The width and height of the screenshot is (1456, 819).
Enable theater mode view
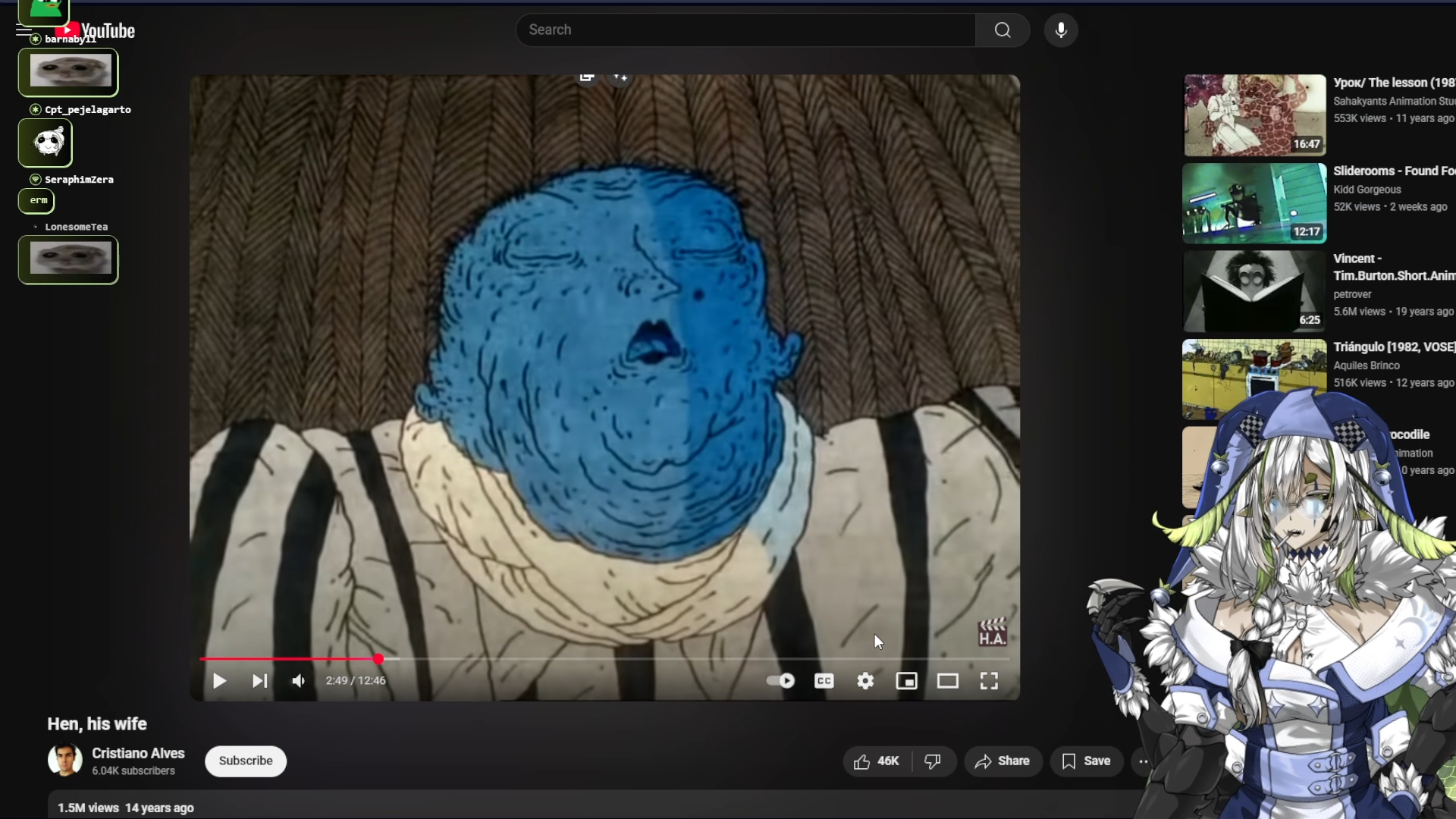click(947, 681)
